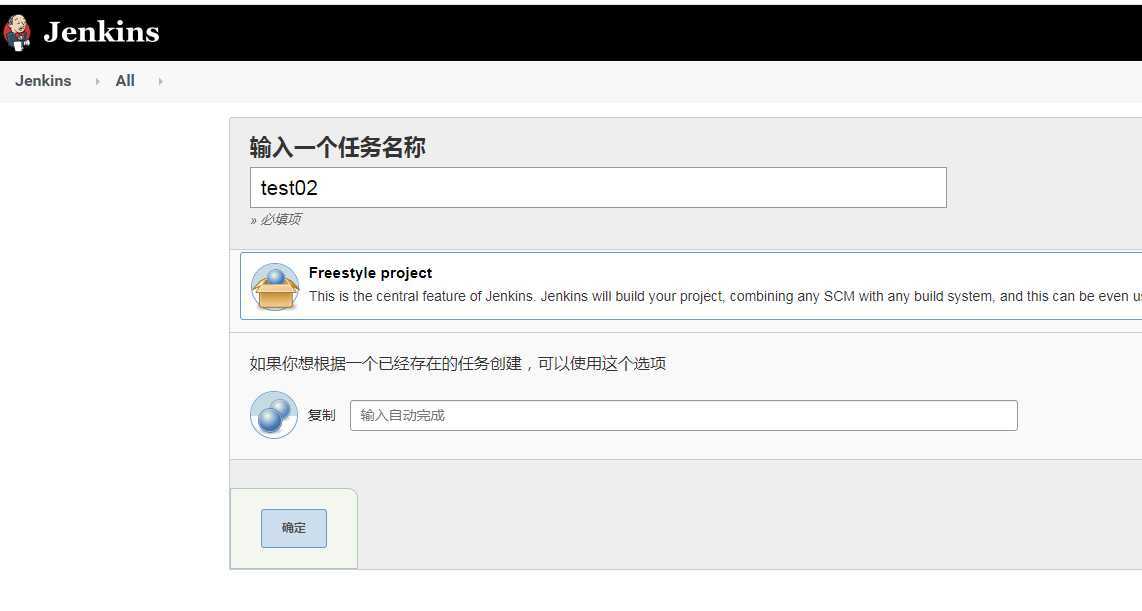
Task: Confirm with the 确定 button
Action: point(294,529)
